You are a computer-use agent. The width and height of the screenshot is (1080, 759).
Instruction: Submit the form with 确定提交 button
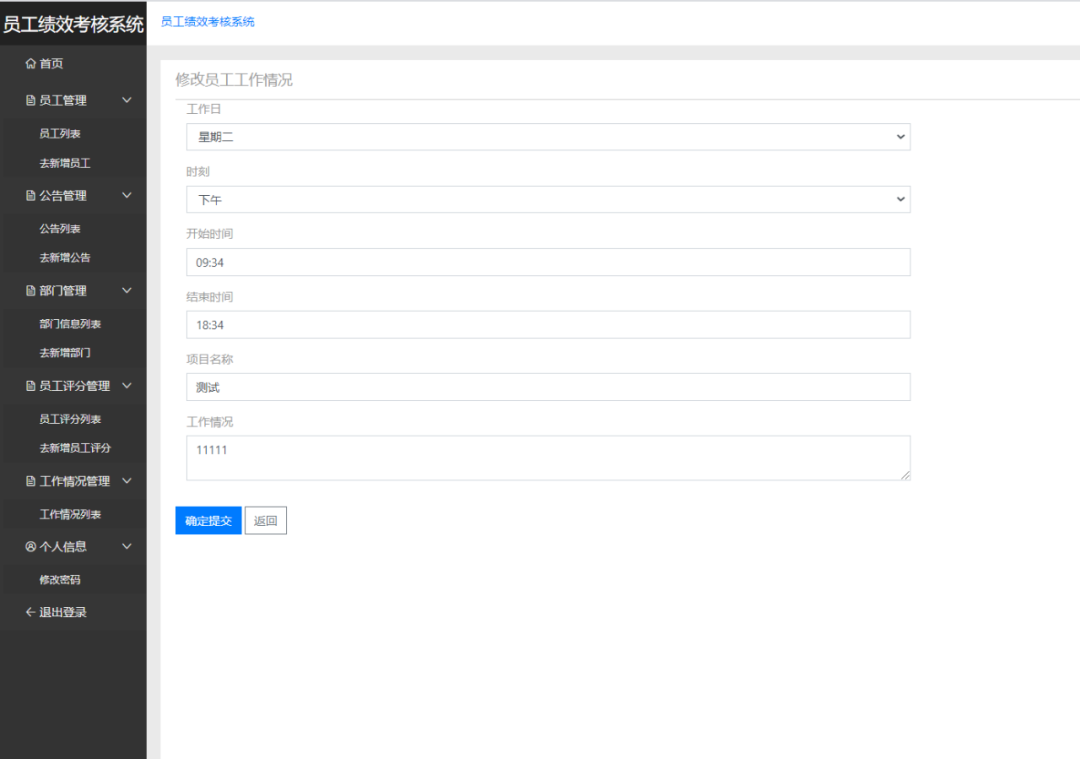[208, 521]
